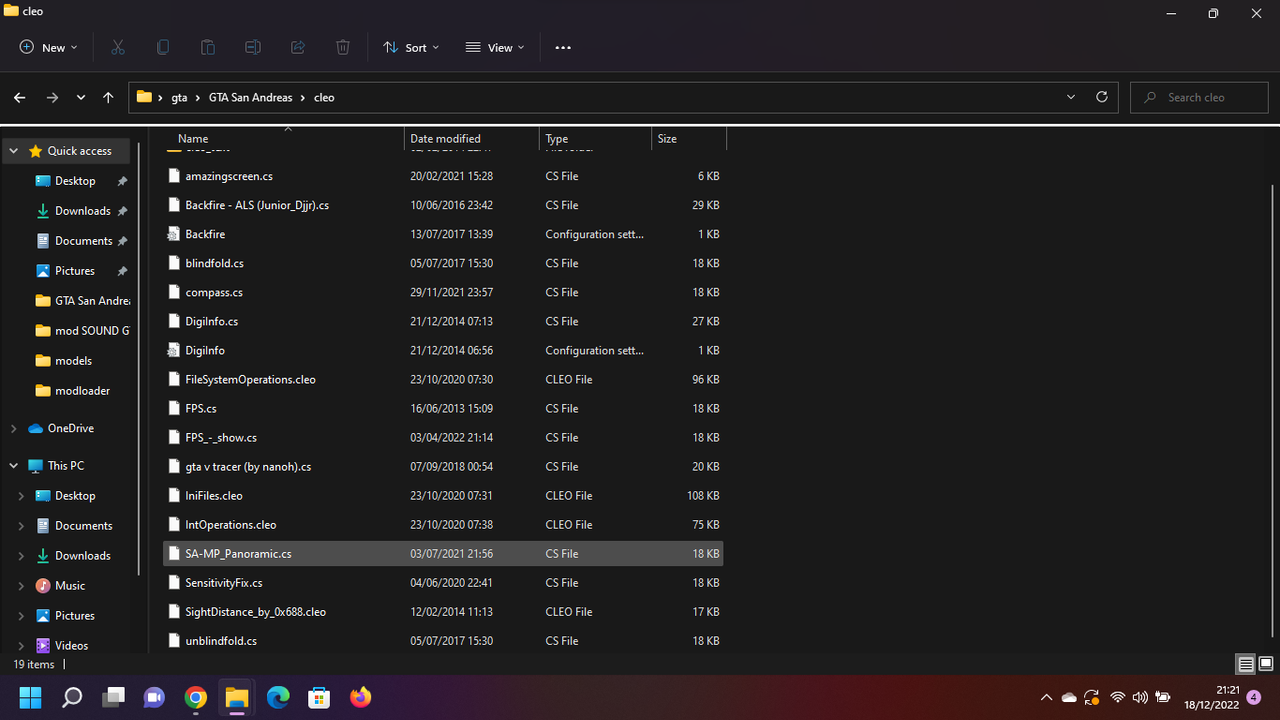Sort by Date modified column header
The width and height of the screenshot is (1280, 720).
coord(472,139)
